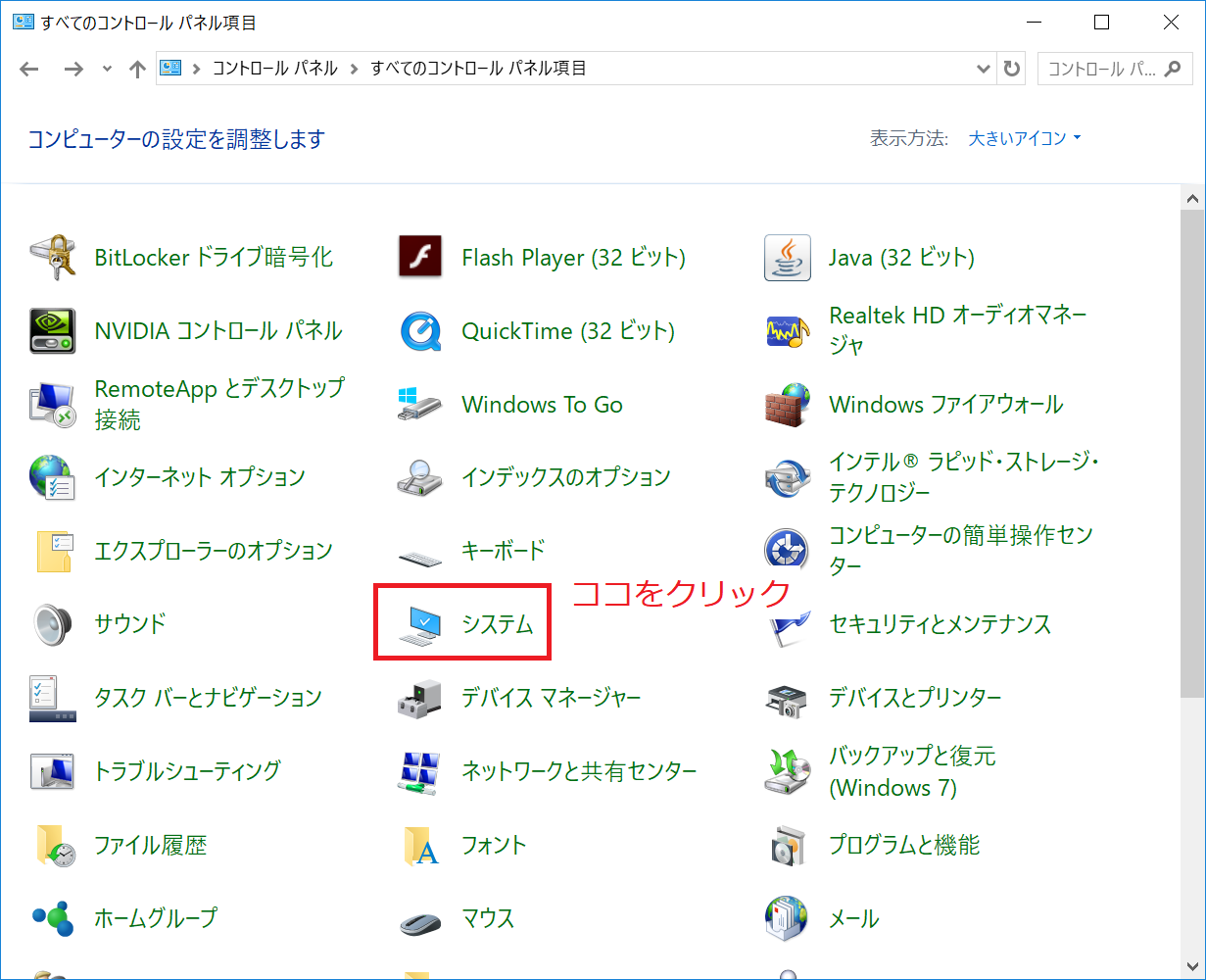
Task: Open the セキュリティとメンテナンス link text
Action: 940,624
